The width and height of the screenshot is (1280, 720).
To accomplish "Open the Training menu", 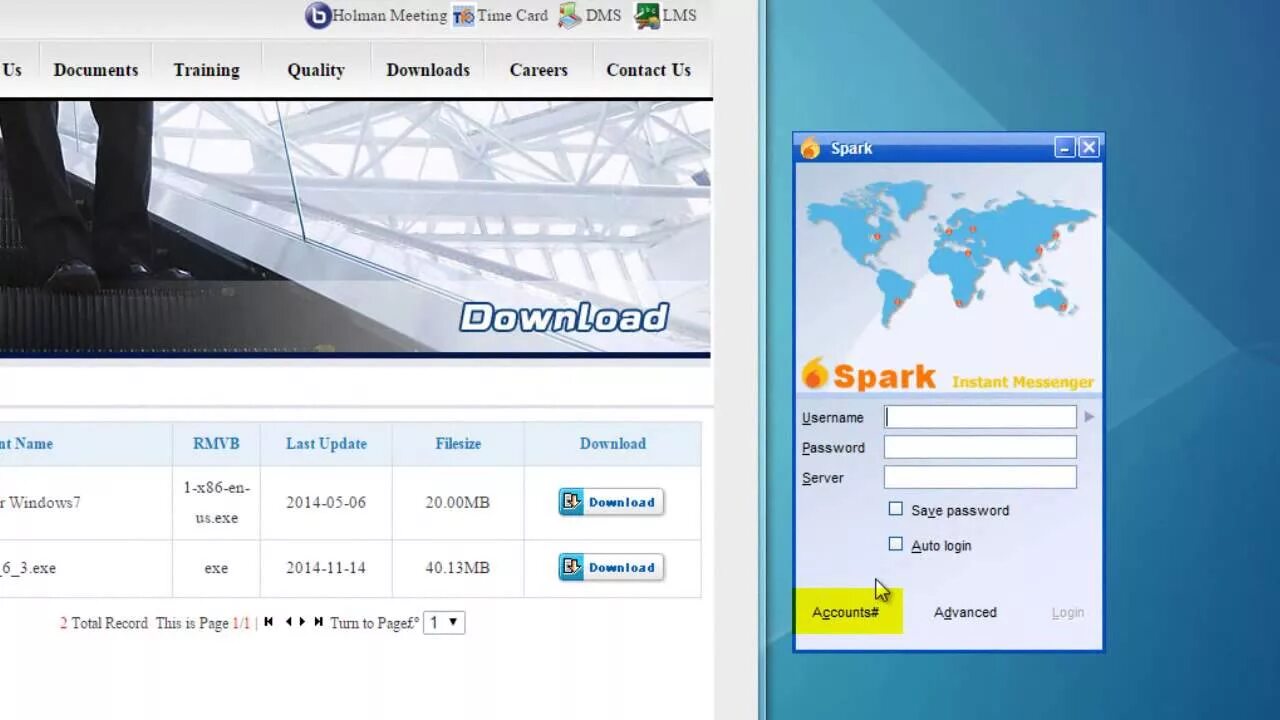I will [x=206, y=70].
